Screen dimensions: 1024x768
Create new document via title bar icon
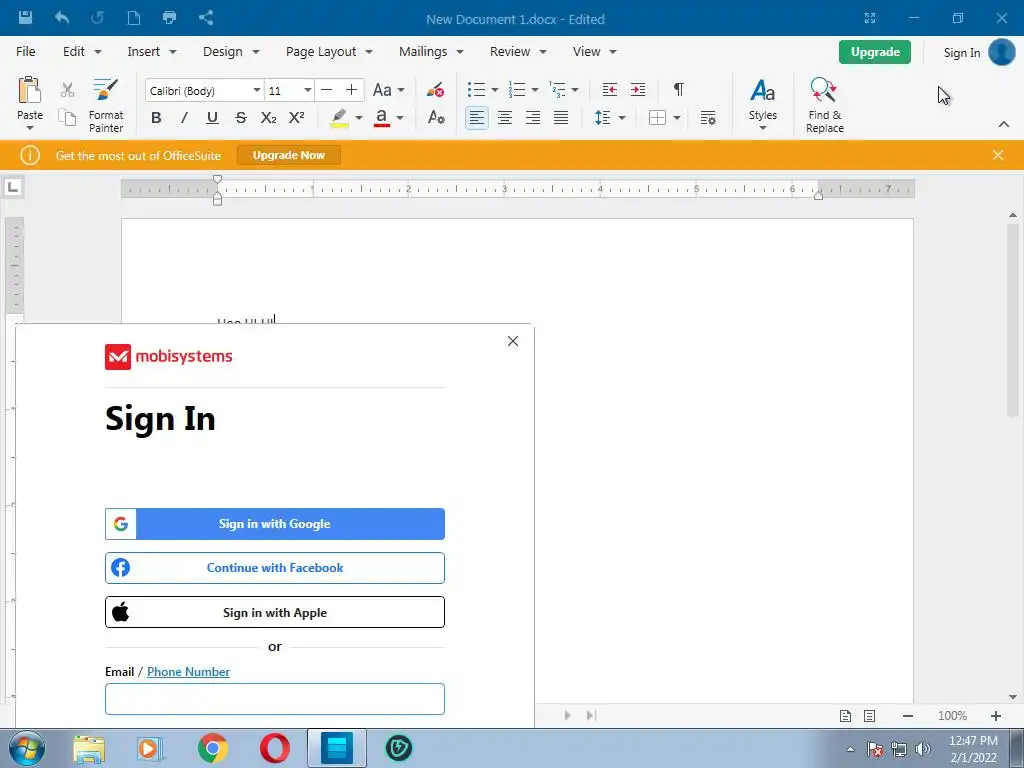pyautogui.click(x=134, y=18)
